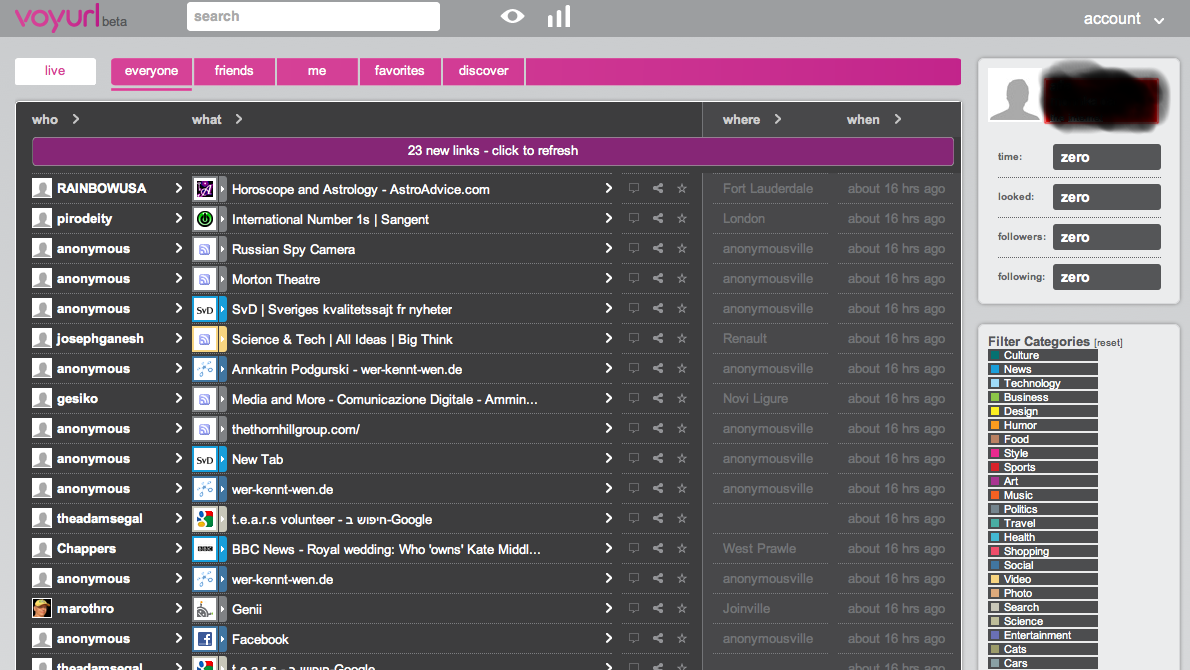Click the Music category color swatch
The width and height of the screenshot is (1190, 670).
995,495
